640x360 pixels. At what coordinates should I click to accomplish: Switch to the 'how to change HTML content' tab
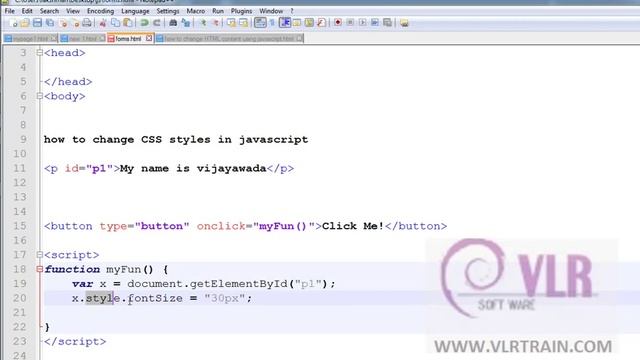pos(229,39)
